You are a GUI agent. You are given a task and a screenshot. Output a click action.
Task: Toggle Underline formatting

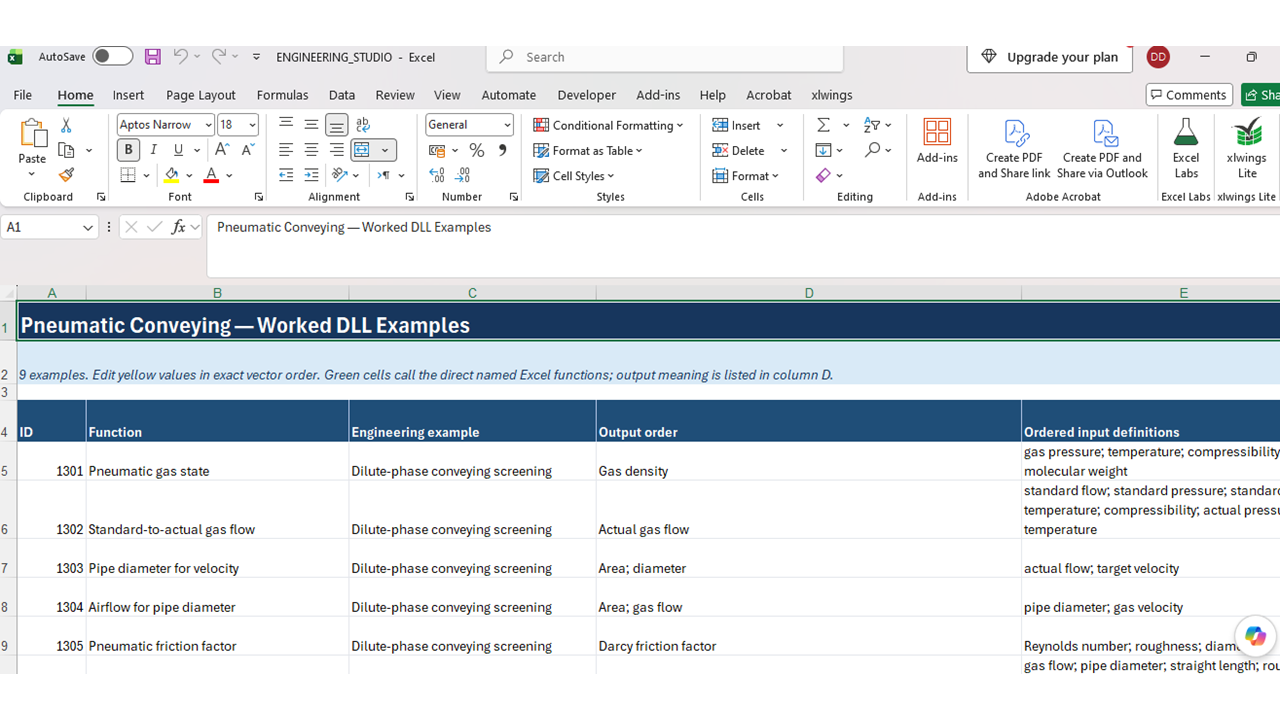(x=178, y=150)
